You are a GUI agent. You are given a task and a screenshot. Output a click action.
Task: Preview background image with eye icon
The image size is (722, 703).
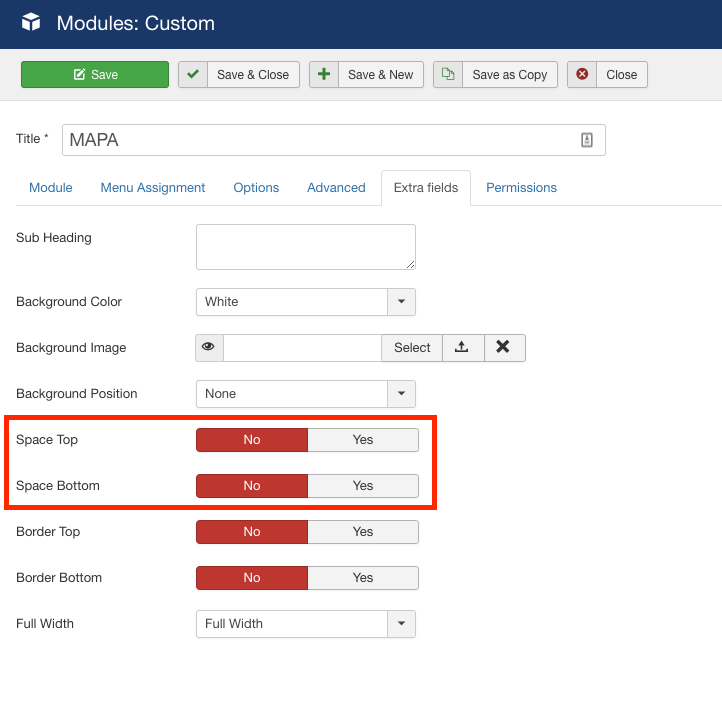coord(209,347)
